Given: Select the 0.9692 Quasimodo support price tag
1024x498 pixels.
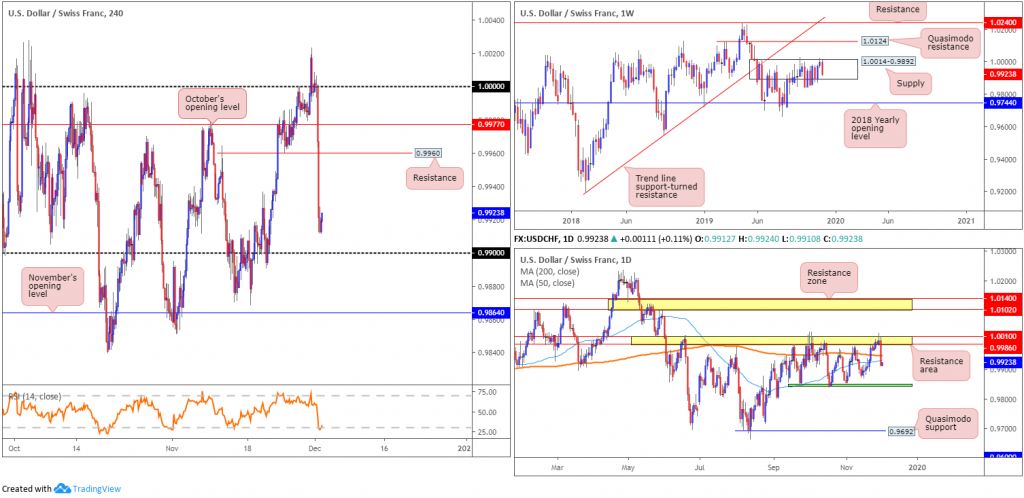Looking at the screenshot, I should (x=901, y=432).
